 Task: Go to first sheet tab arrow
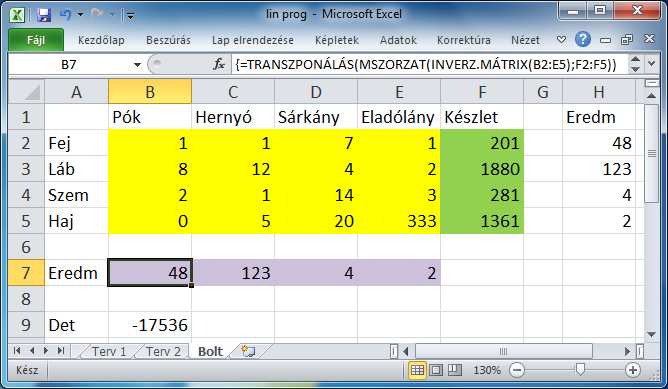point(17,351)
